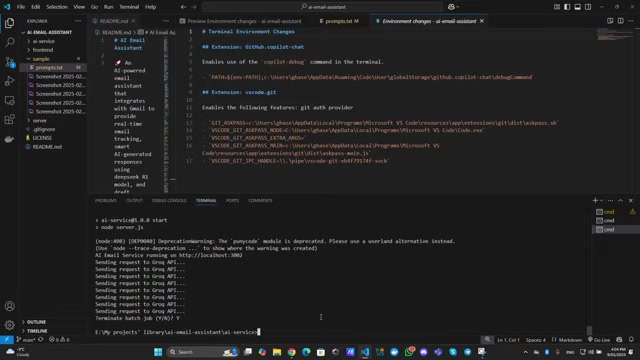
Task: Open the Copilot dropdown arrow in title bar
Action: pos(458,7)
